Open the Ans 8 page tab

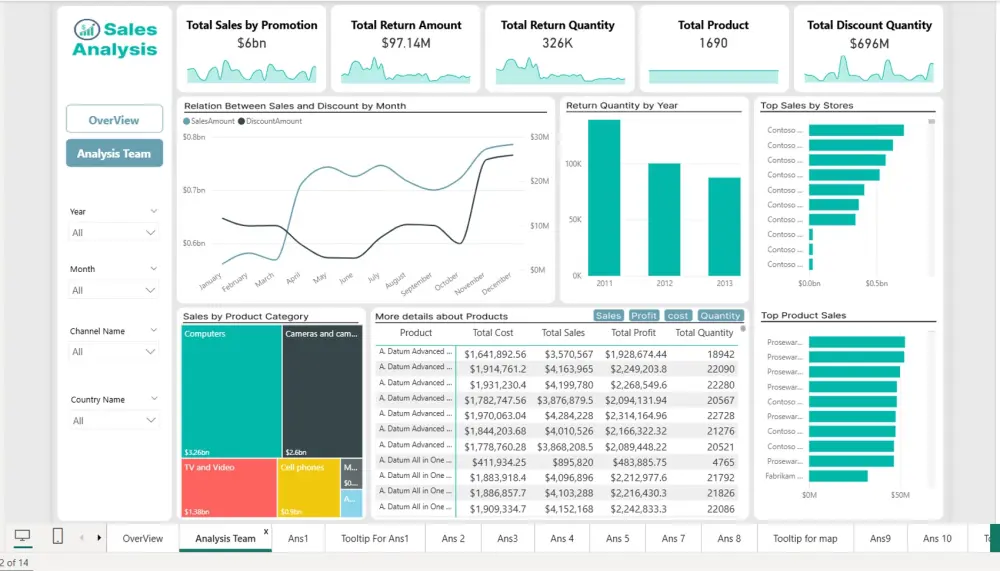pyautogui.click(x=729, y=538)
